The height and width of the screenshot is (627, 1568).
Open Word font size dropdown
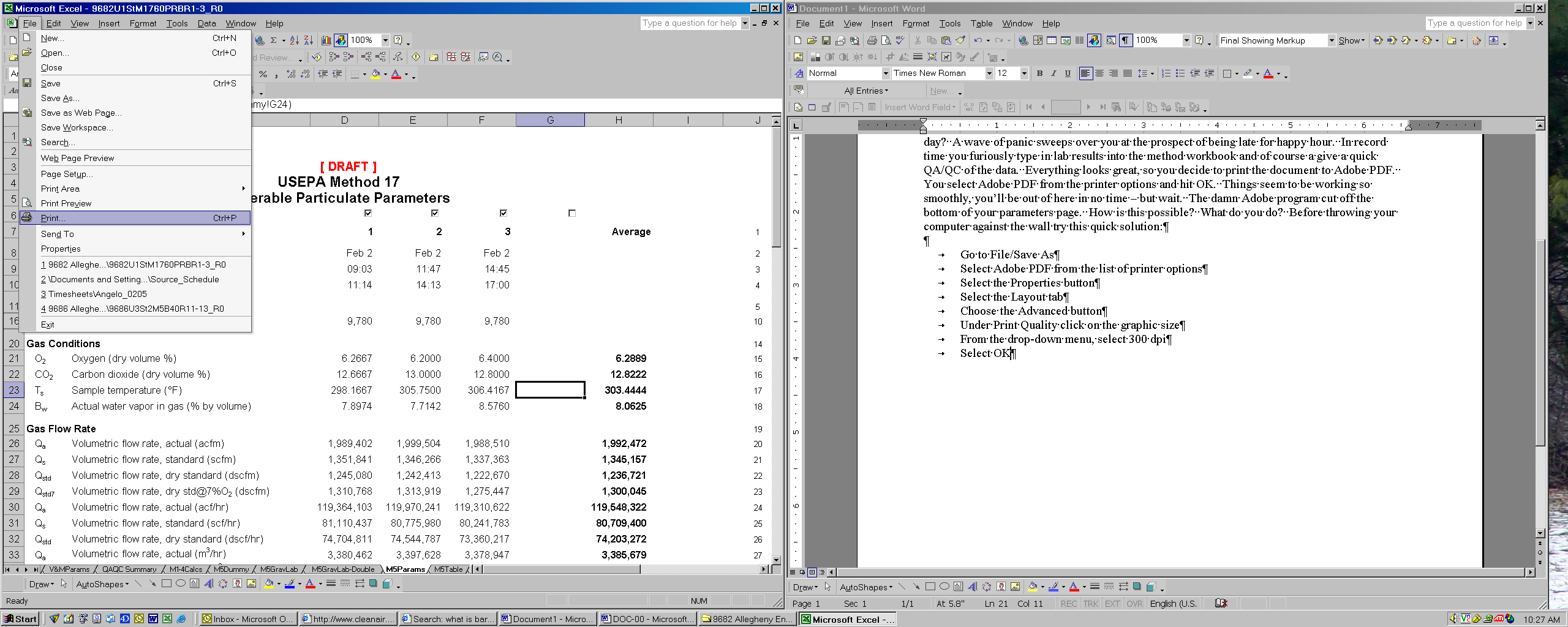[1023, 73]
